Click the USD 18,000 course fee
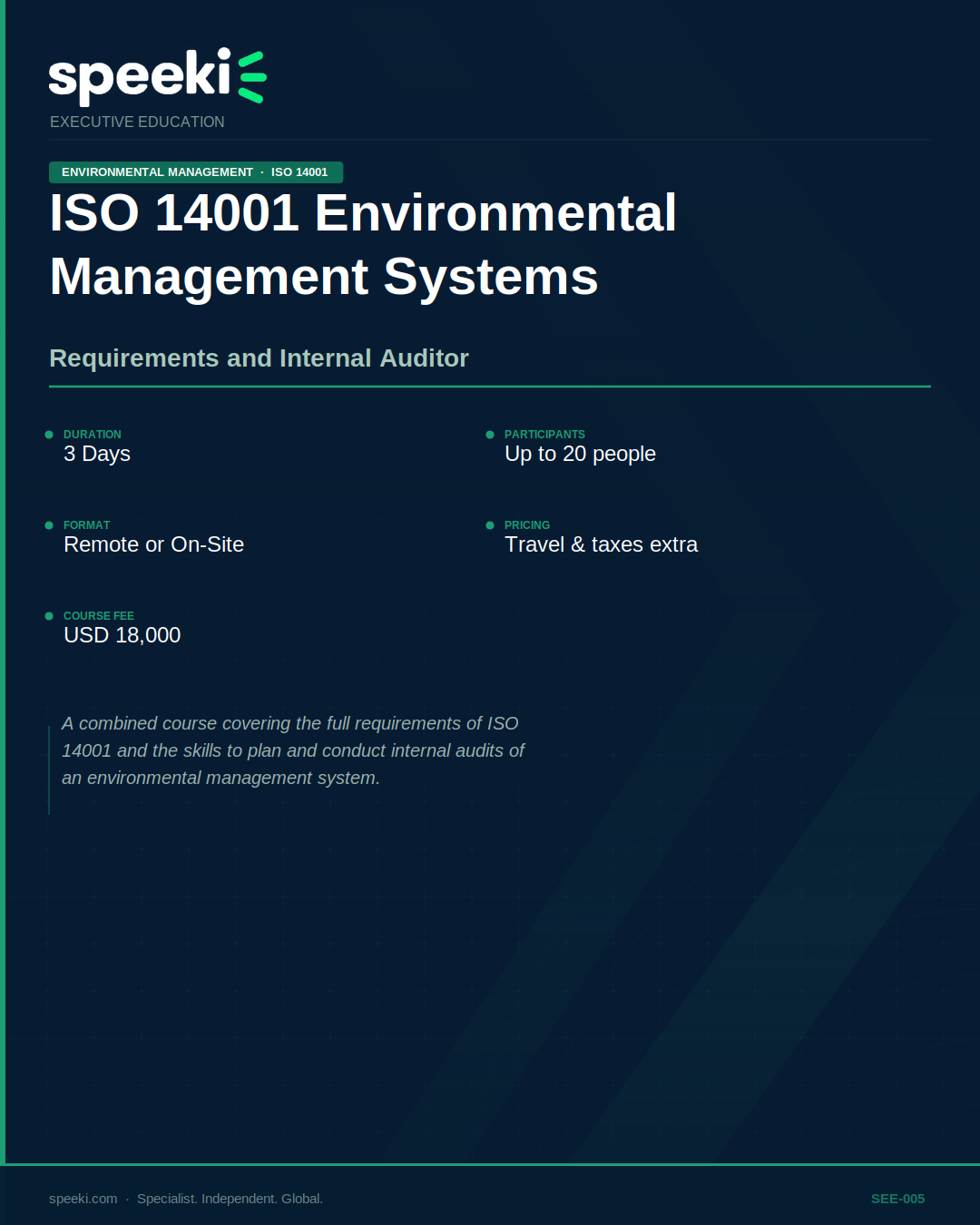The width and height of the screenshot is (980, 1225). coord(122,635)
